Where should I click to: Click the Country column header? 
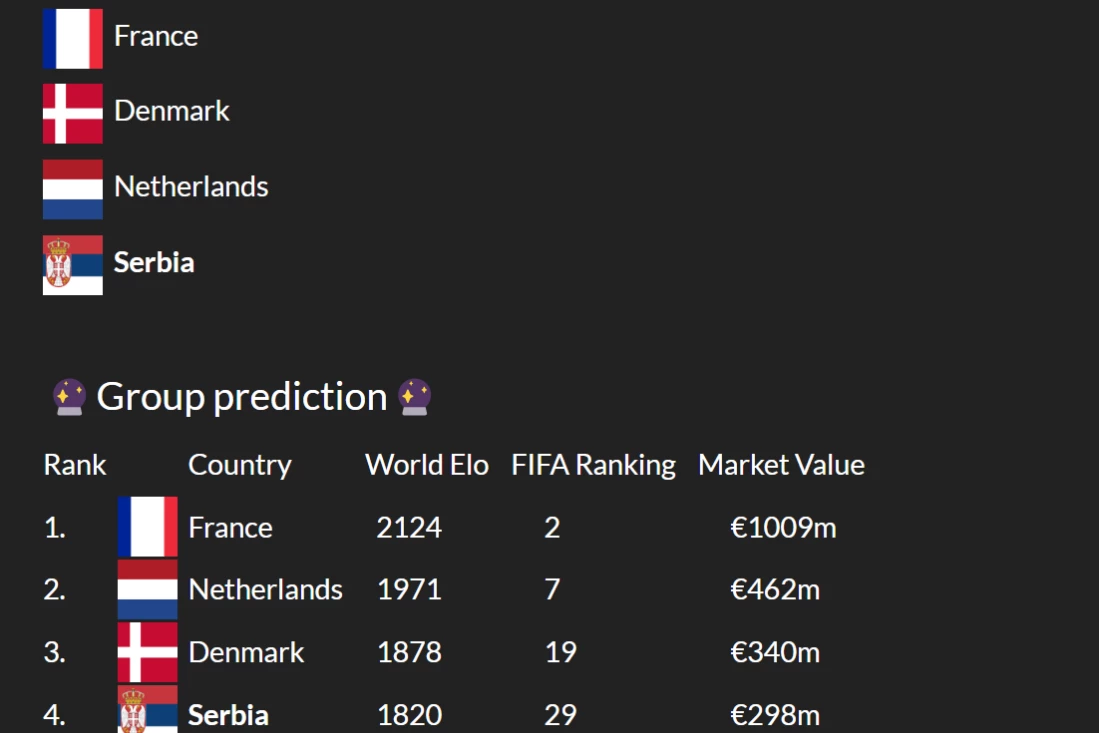click(240, 465)
